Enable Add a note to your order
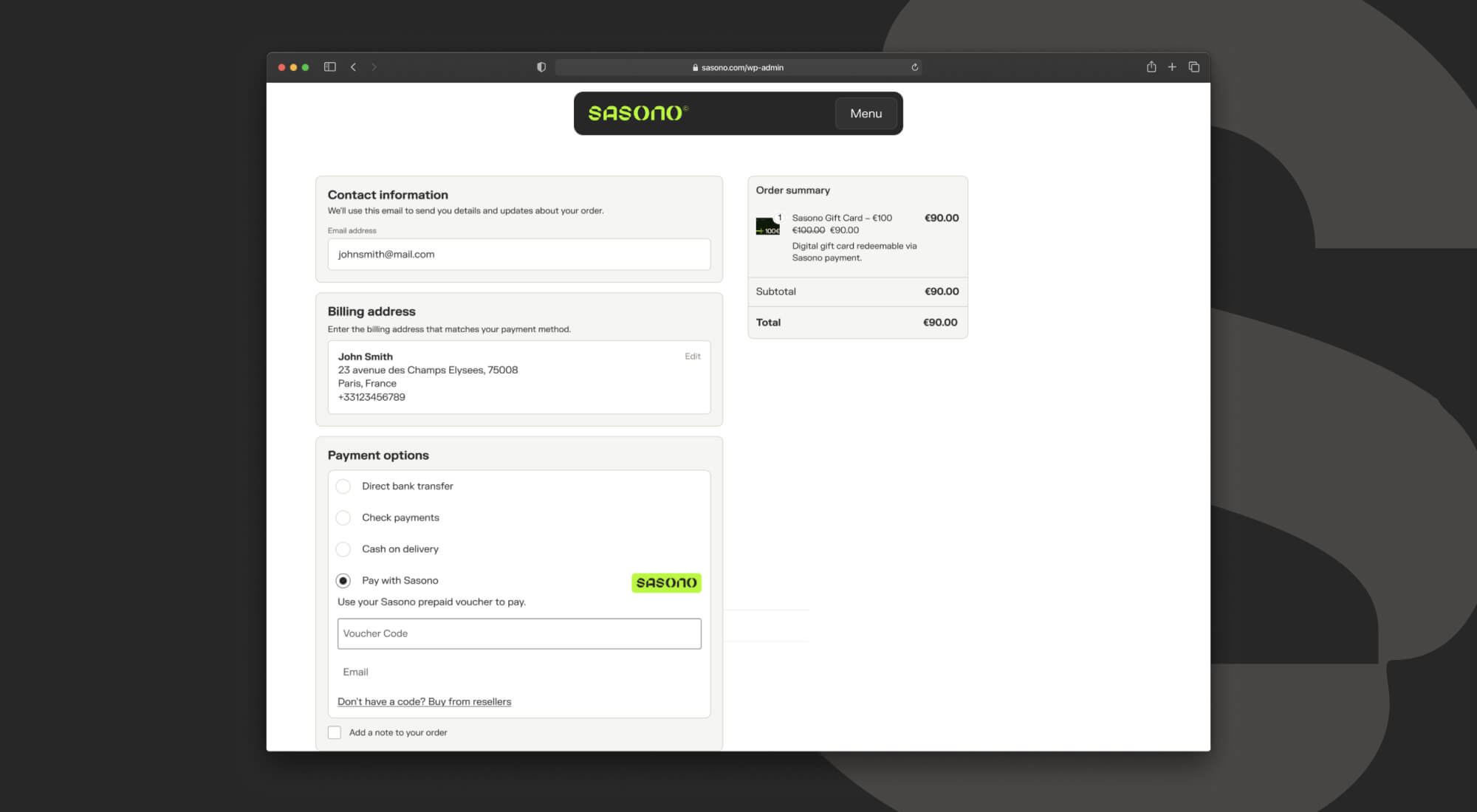Image resolution: width=1477 pixels, height=812 pixels. pyautogui.click(x=335, y=732)
